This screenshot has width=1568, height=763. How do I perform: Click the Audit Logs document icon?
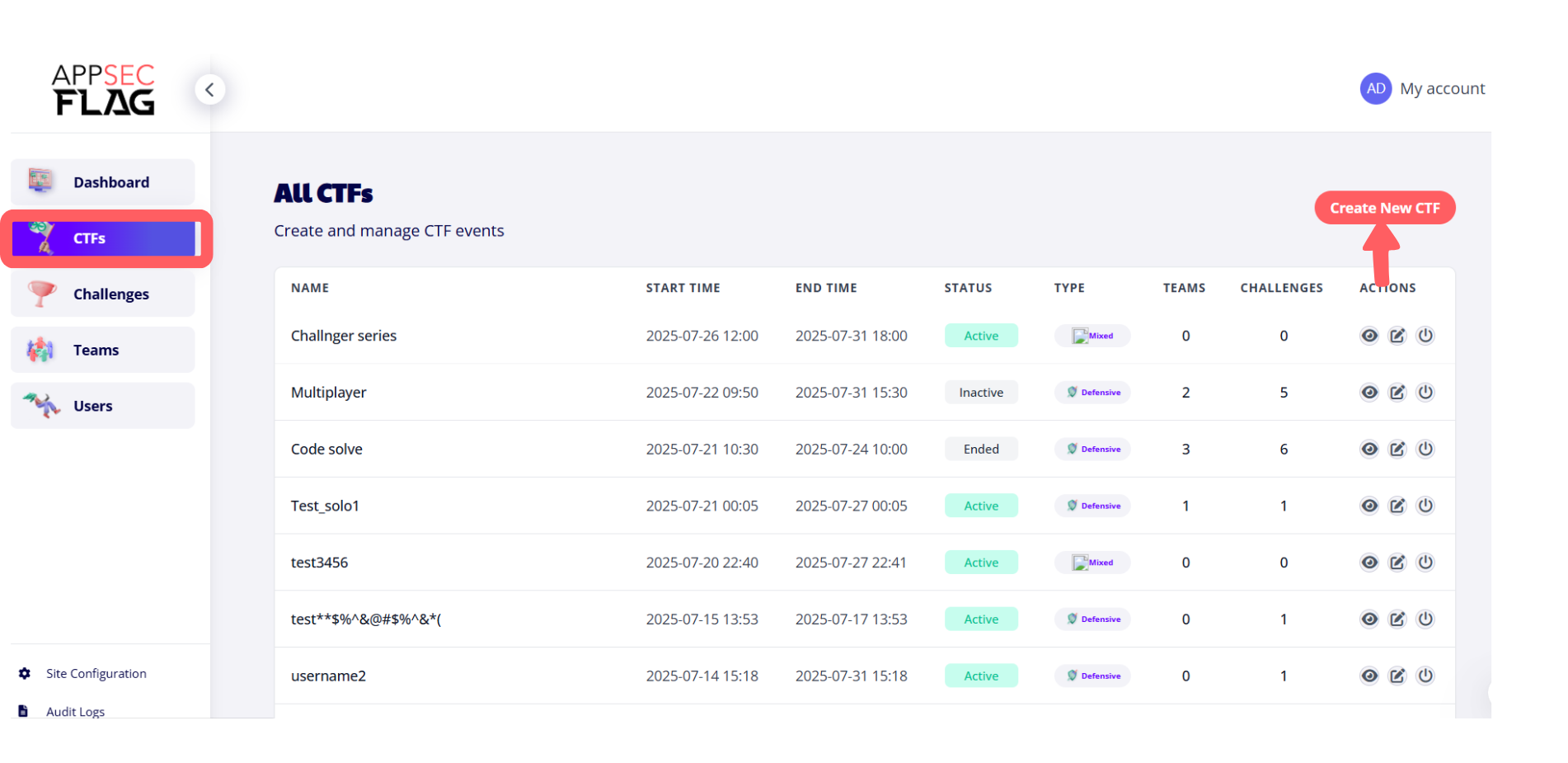(23, 711)
